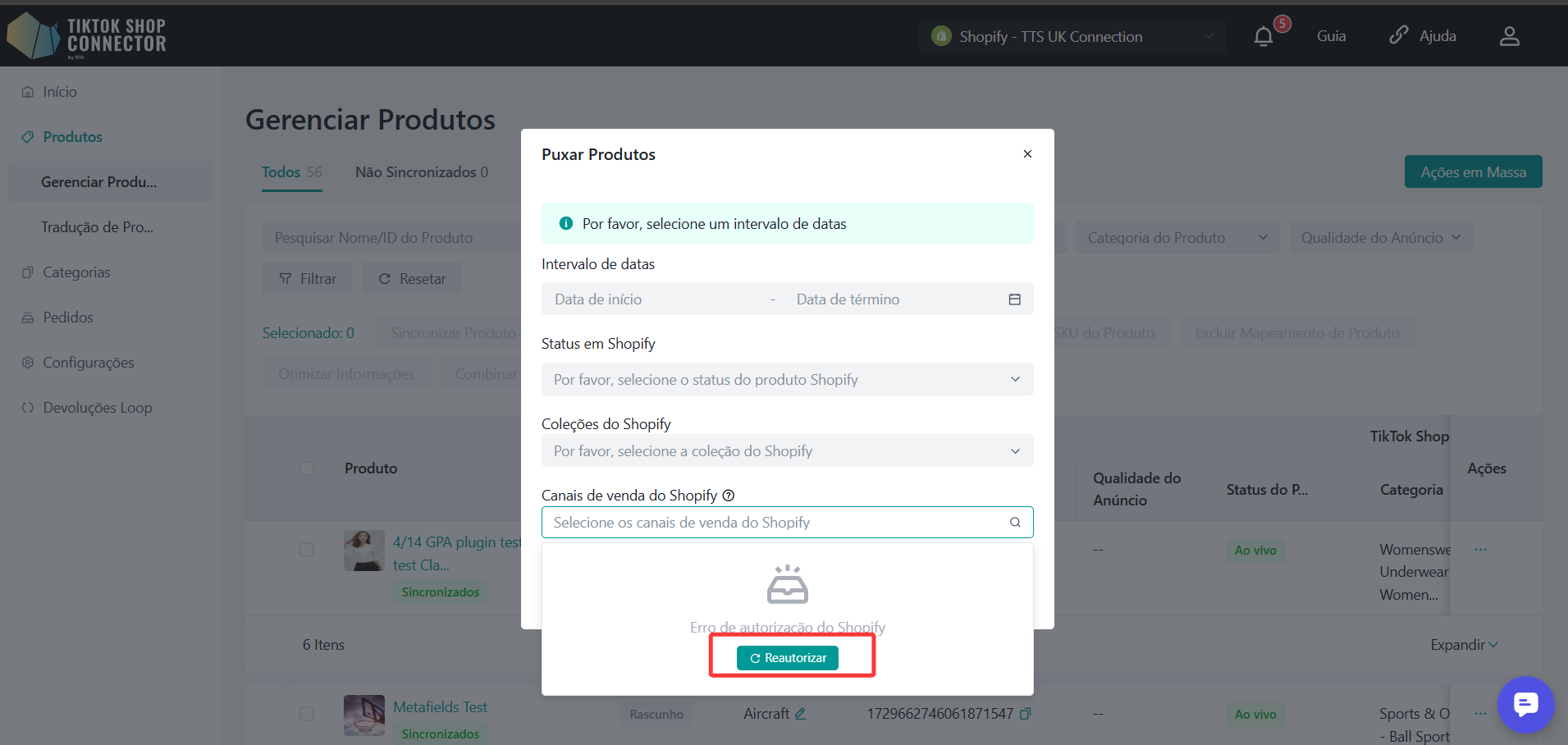
Task: Open the Shopify - TTS UK Connection selector
Action: (x=1072, y=36)
